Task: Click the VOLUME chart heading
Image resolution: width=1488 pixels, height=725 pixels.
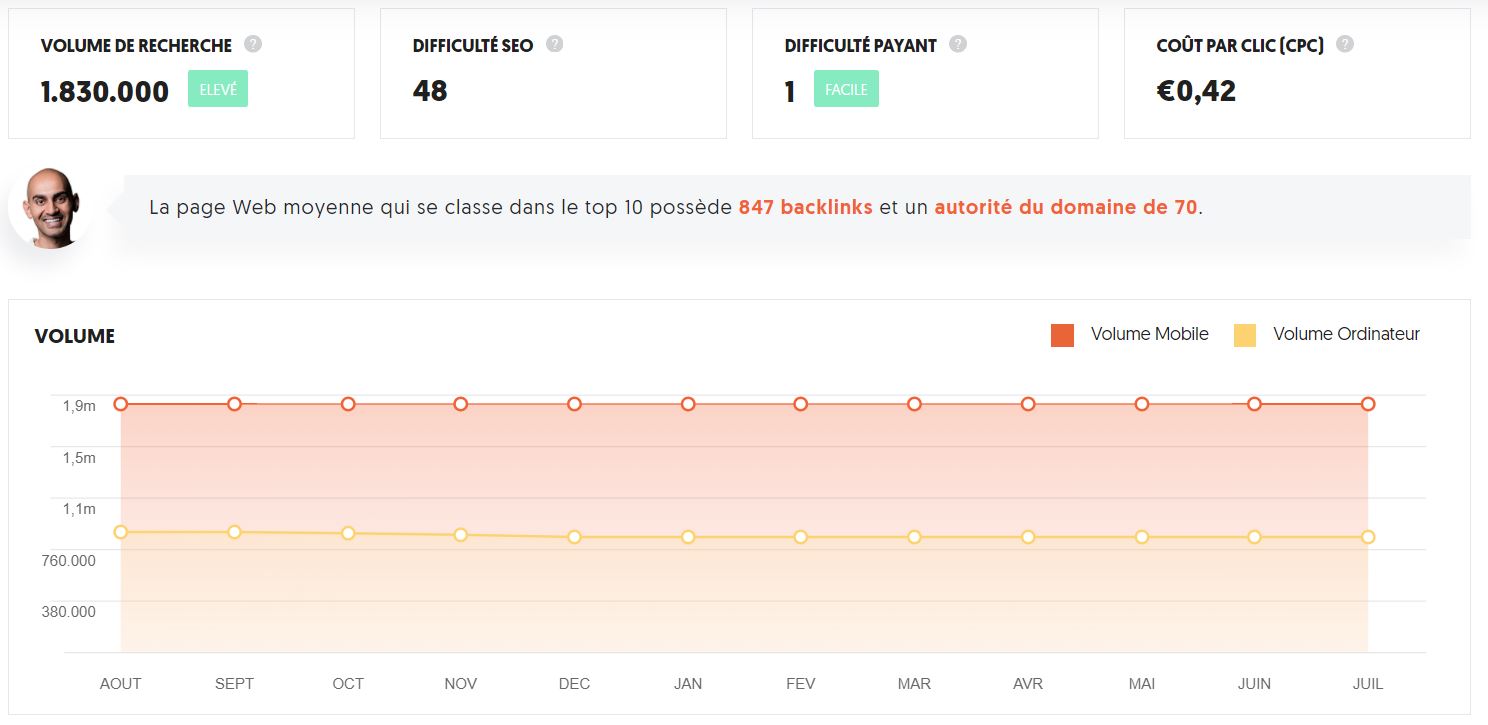Action: pyautogui.click(x=75, y=336)
